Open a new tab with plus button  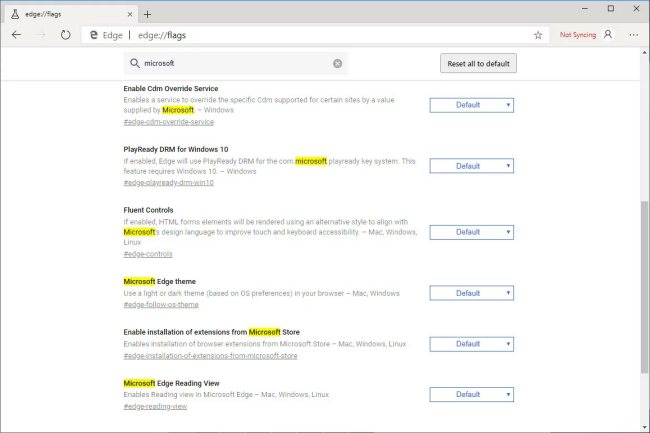click(x=147, y=15)
